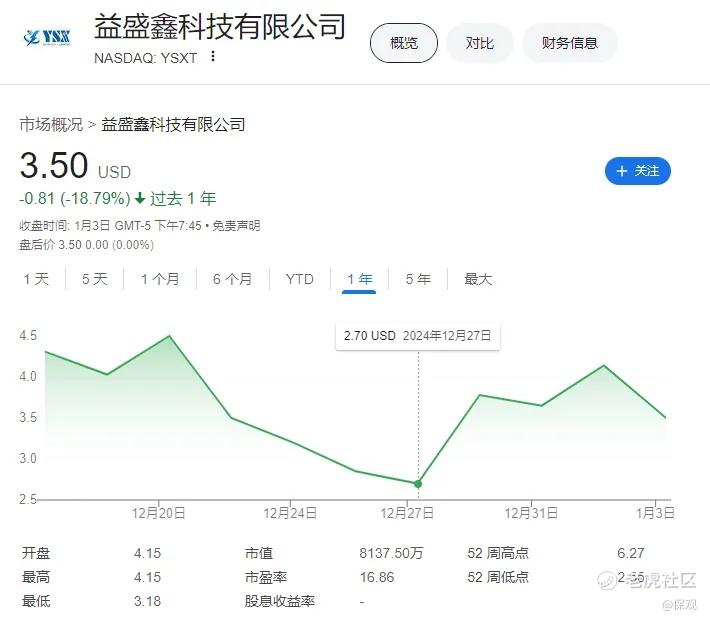The height and width of the screenshot is (621, 710).
Task: Switch chart to 1 个月 range
Action: pyautogui.click(x=160, y=279)
